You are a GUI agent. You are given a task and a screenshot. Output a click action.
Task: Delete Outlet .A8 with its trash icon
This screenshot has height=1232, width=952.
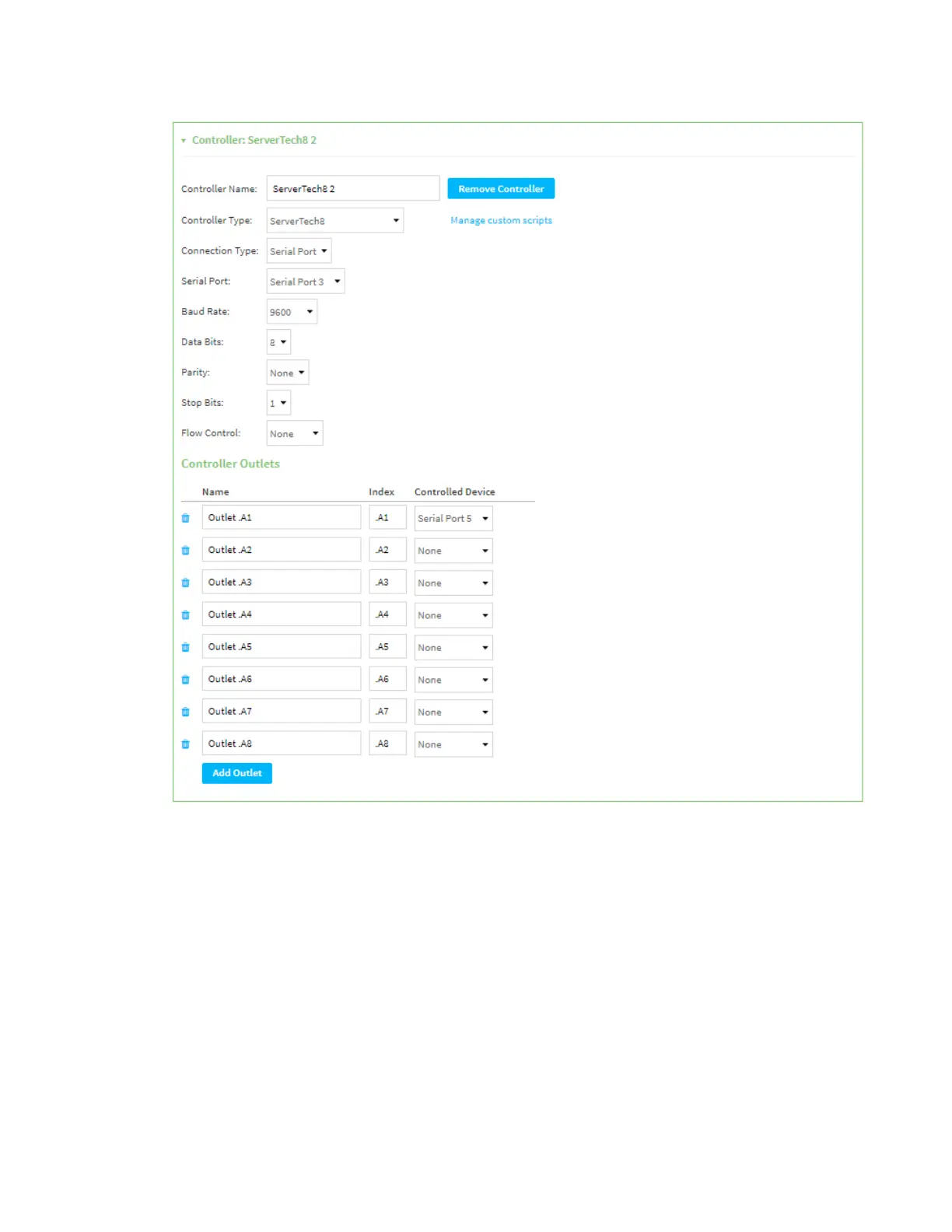[x=185, y=744]
